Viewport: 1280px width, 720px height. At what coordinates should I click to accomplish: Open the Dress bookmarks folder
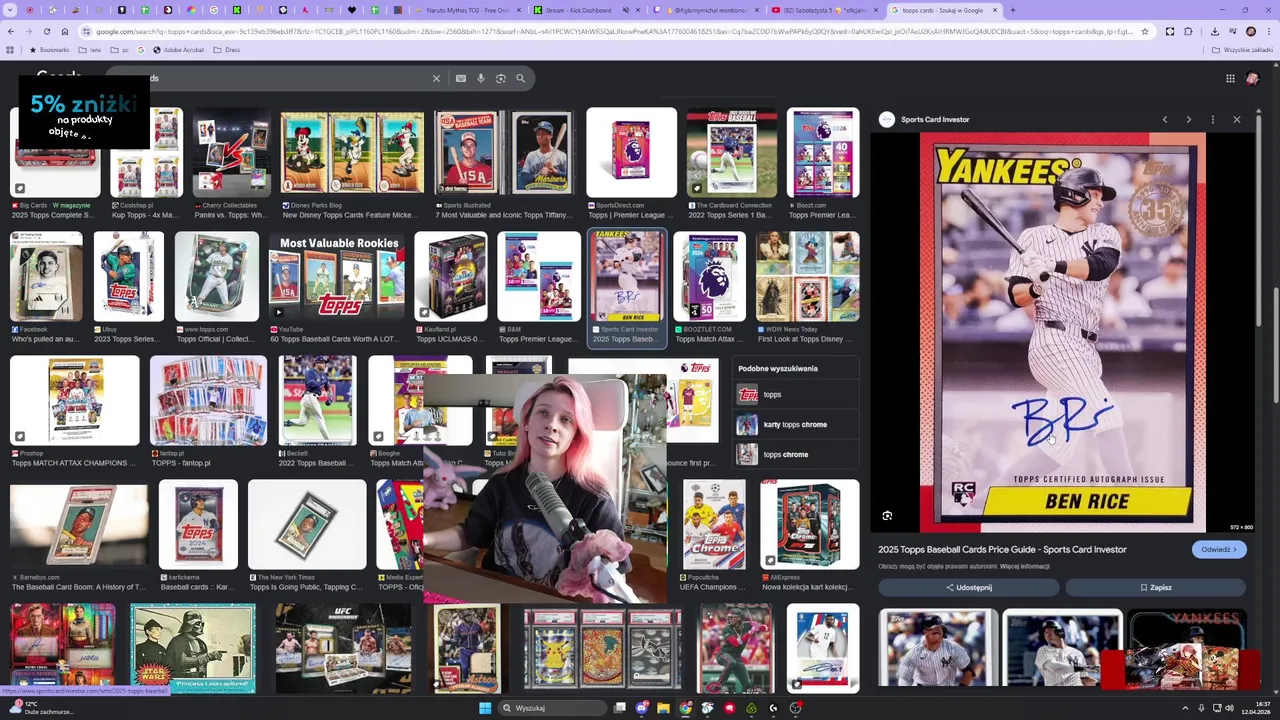pyautogui.click(x=226, y=49)
